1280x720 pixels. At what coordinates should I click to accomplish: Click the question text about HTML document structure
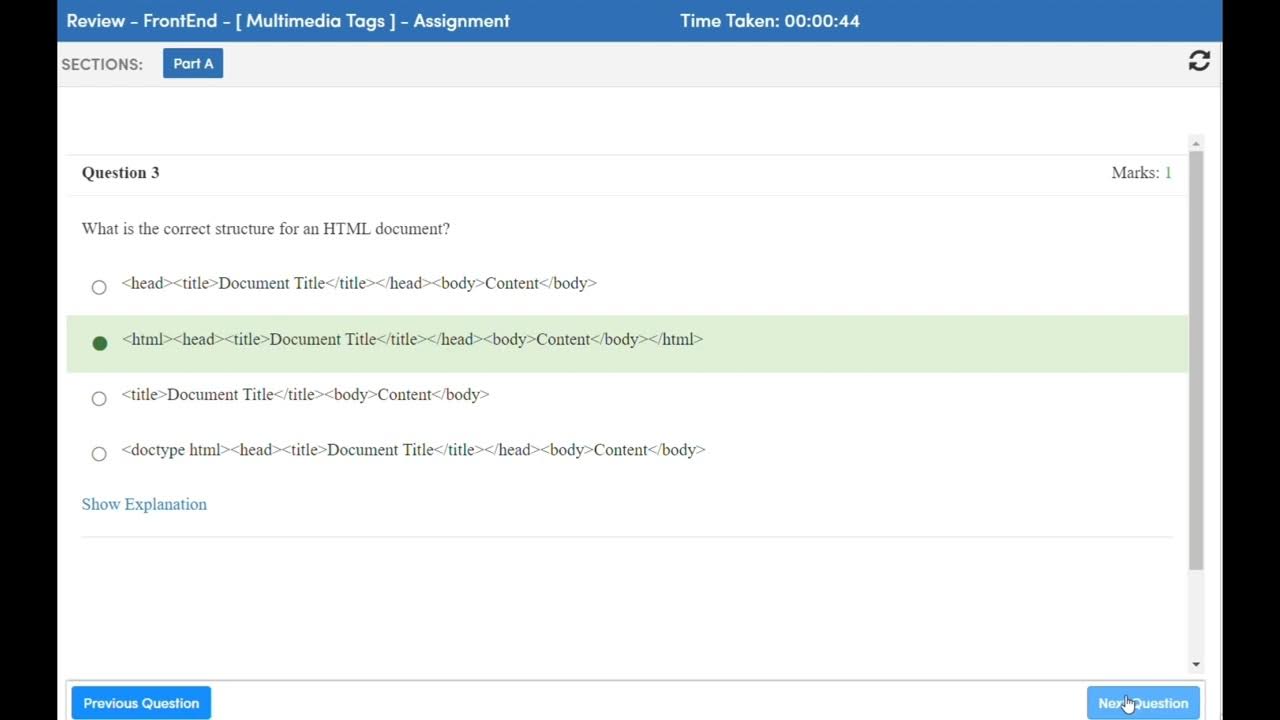[x=266, y=229]
